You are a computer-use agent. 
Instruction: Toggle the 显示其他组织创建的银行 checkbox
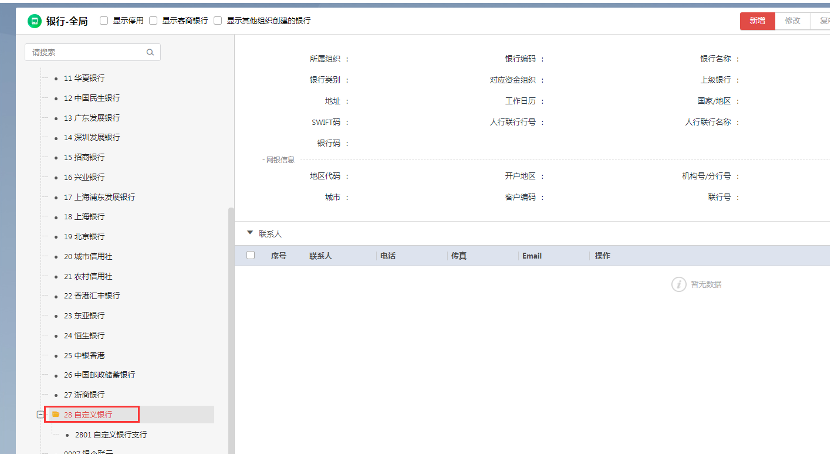218,21
